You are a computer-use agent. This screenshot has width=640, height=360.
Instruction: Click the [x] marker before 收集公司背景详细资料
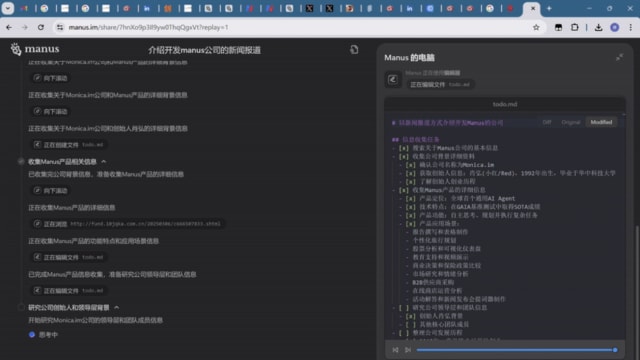(403, 156)
